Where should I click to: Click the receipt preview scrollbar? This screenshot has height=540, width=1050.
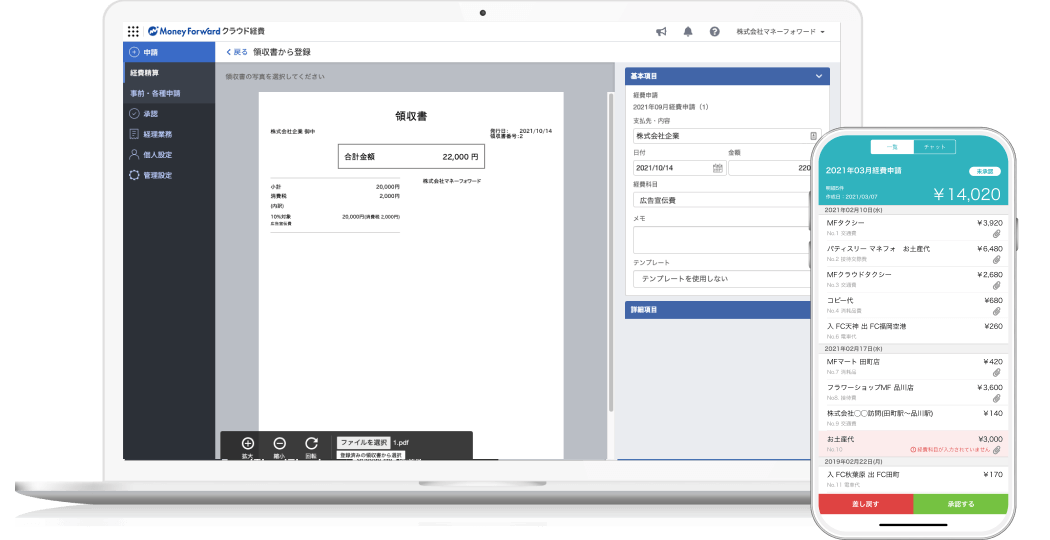(611, 253)
